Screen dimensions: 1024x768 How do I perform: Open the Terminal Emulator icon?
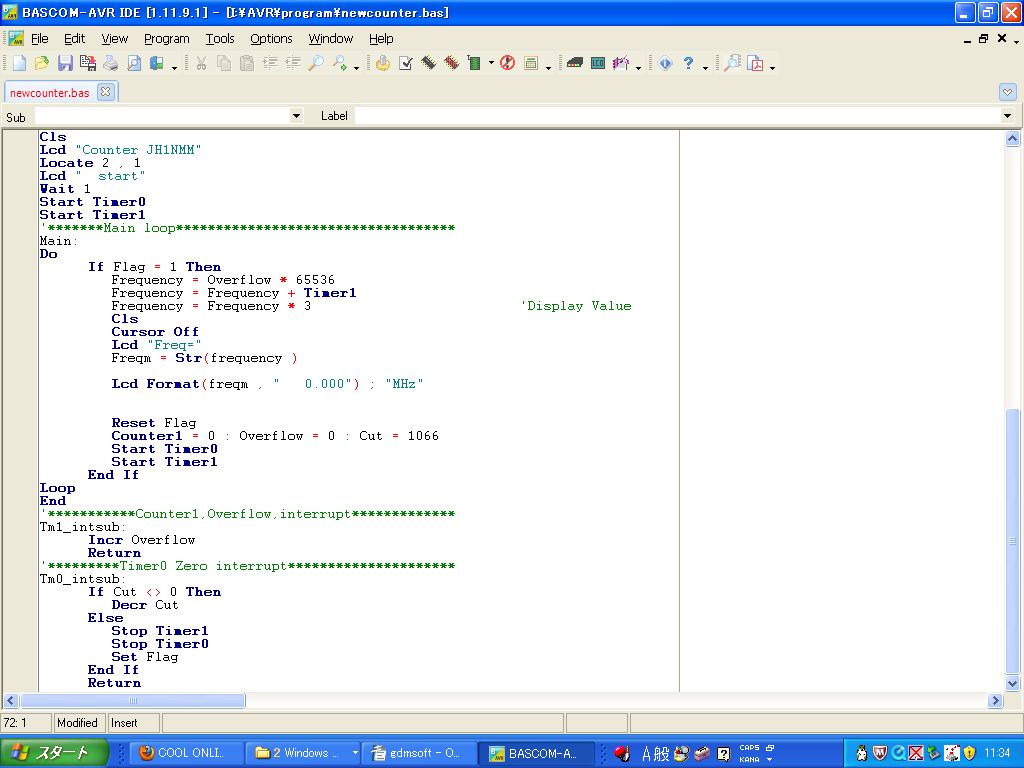tap(575, 63)
